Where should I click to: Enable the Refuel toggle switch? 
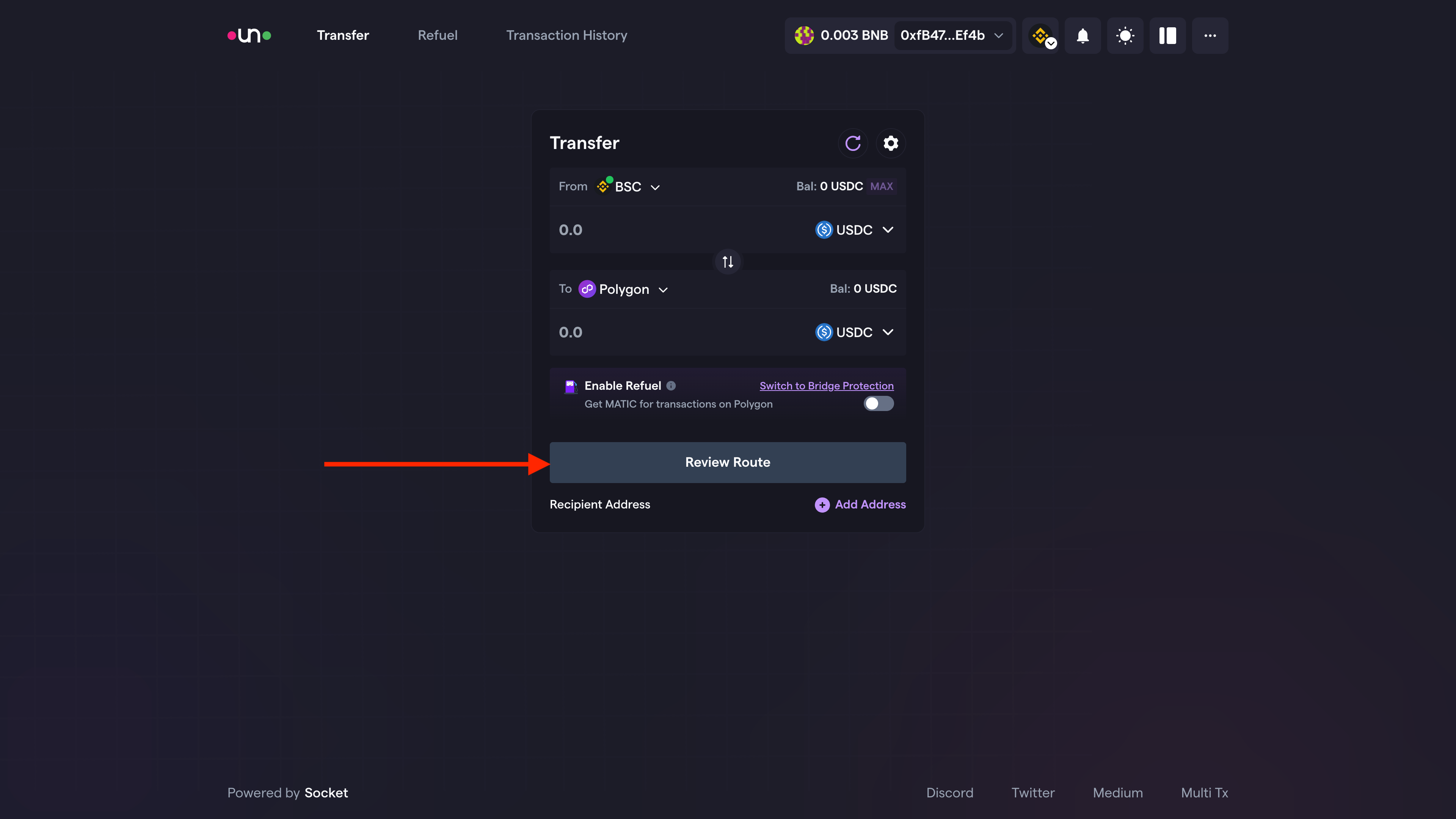[x=879, y=403]
